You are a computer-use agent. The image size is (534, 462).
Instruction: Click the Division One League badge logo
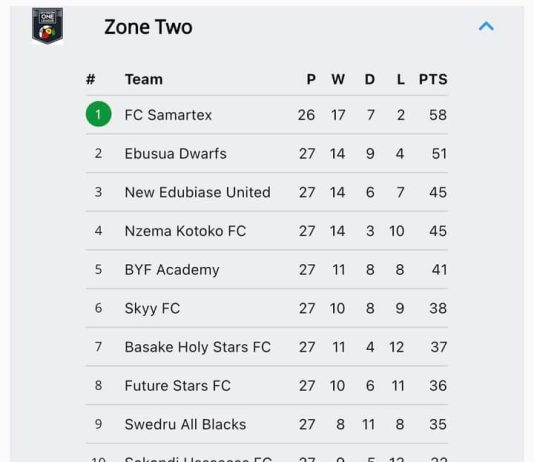[x=47, y=26]
